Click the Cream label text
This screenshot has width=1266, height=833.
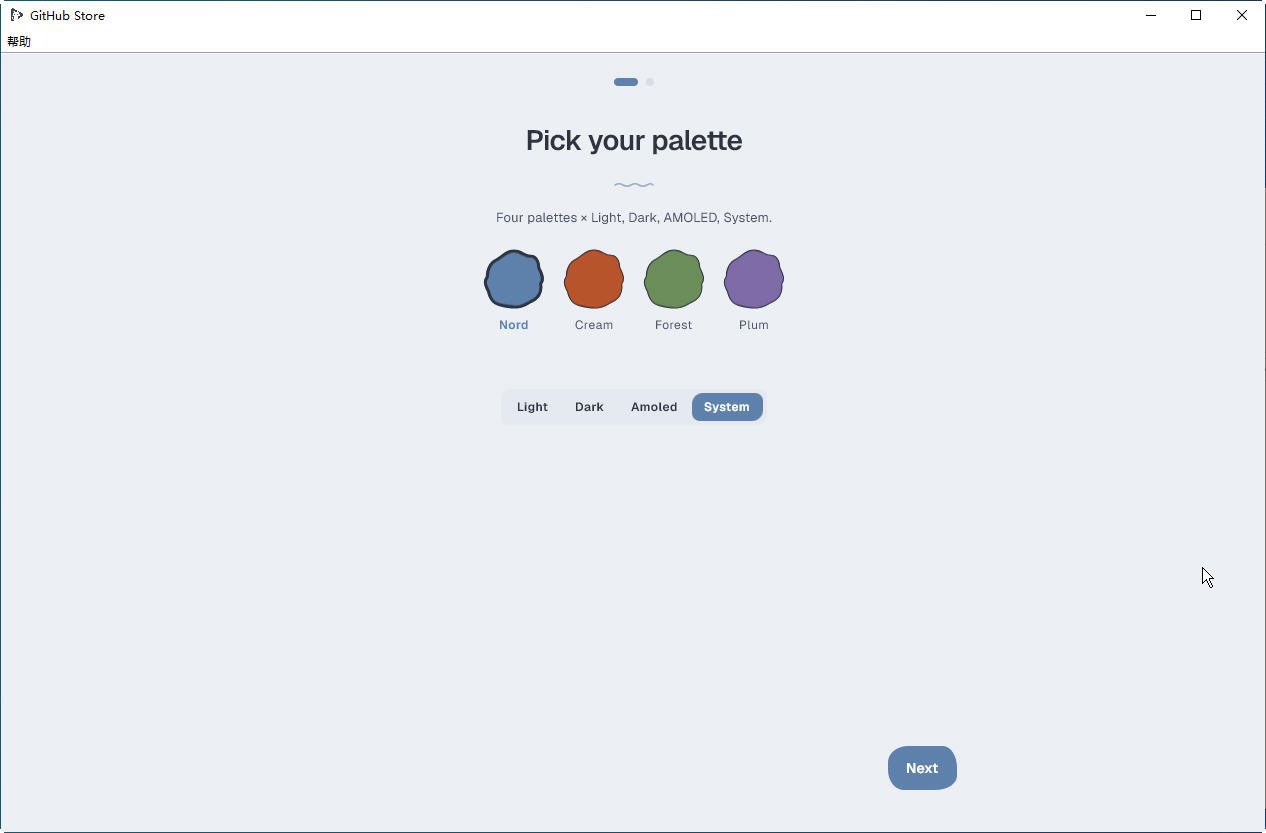594,325
